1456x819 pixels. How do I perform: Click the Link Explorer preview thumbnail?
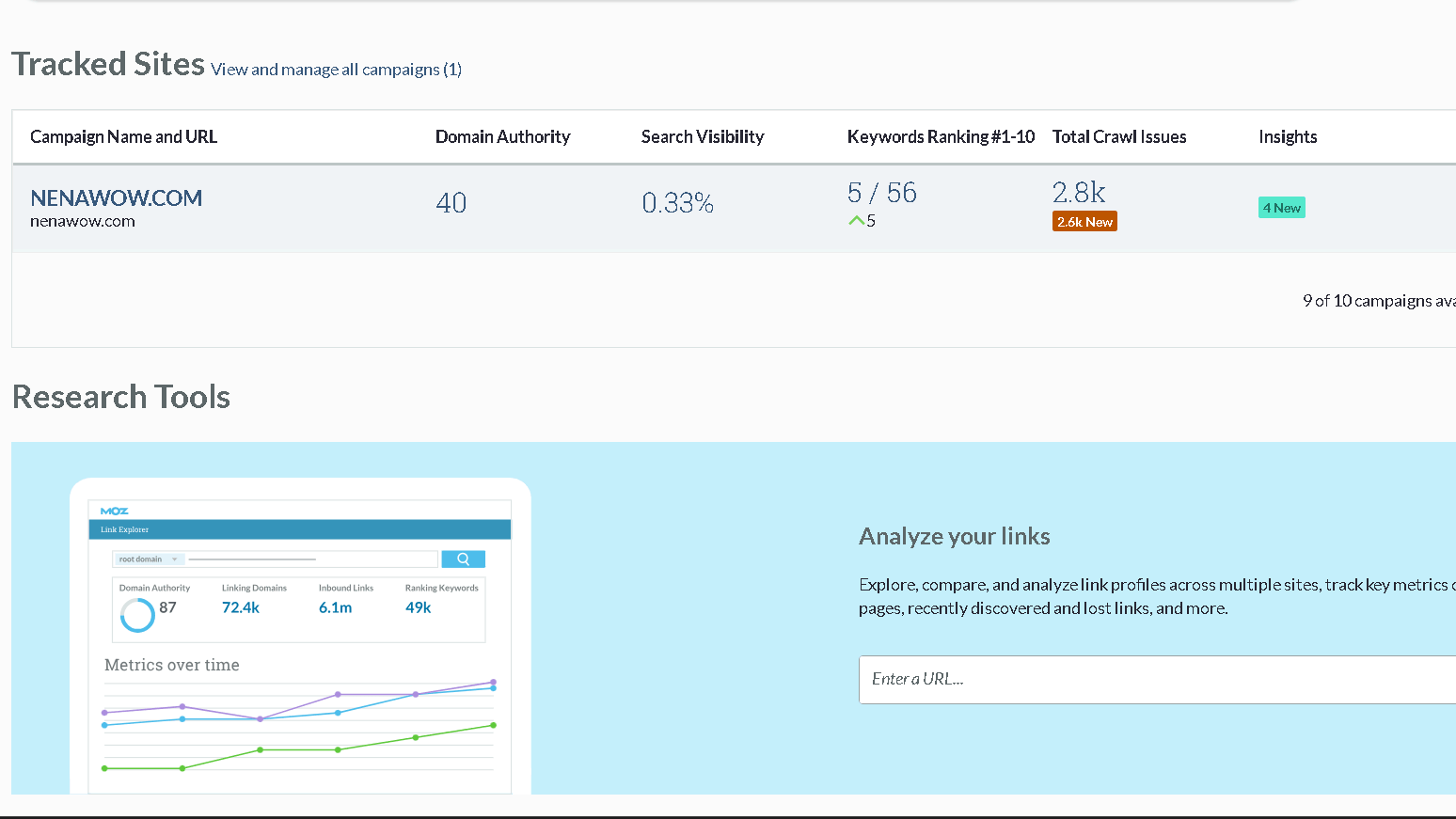[300, 637]
